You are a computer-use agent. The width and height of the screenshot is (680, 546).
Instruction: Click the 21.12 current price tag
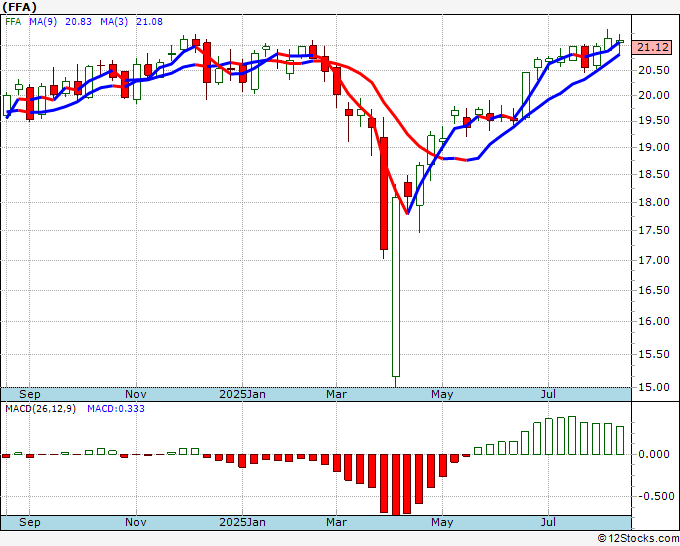(x=652, y=47)
